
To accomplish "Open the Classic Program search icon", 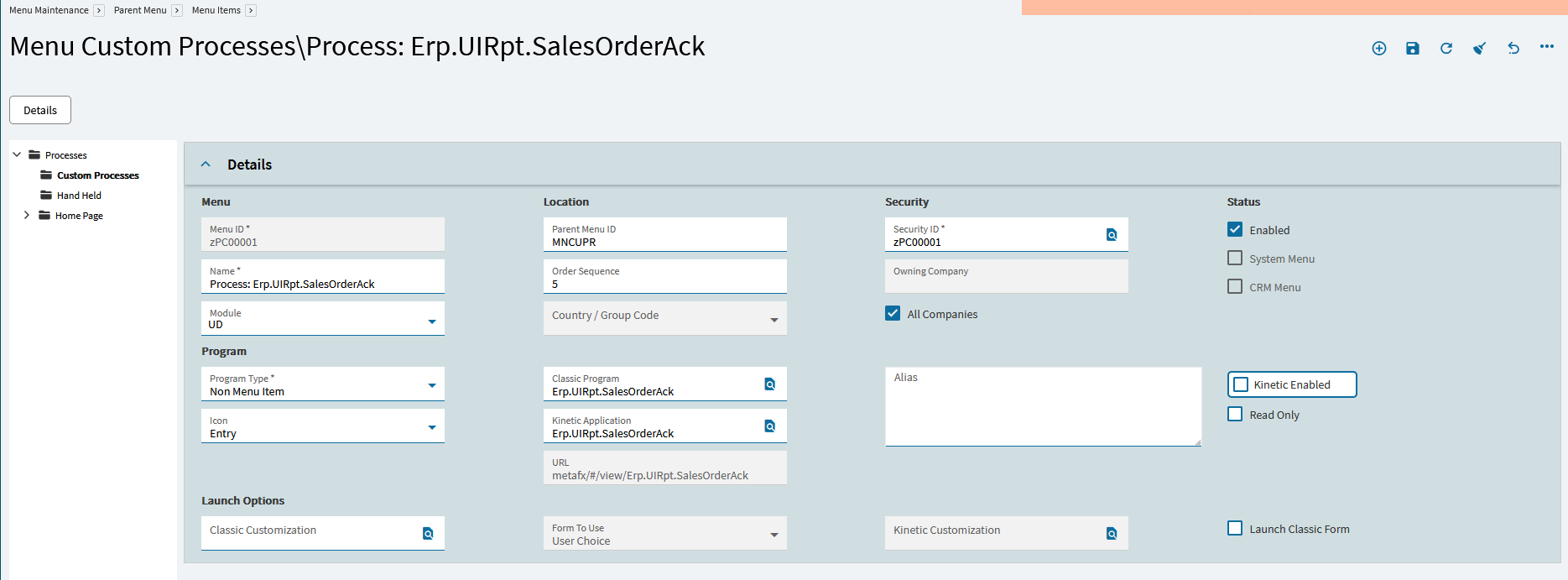I will click(770, 384).
